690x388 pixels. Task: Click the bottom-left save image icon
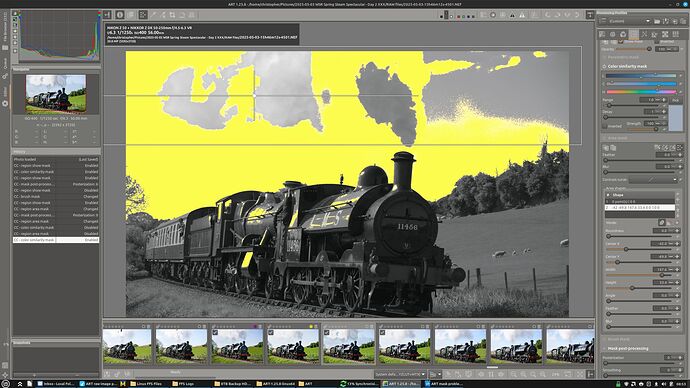point(107,374)
